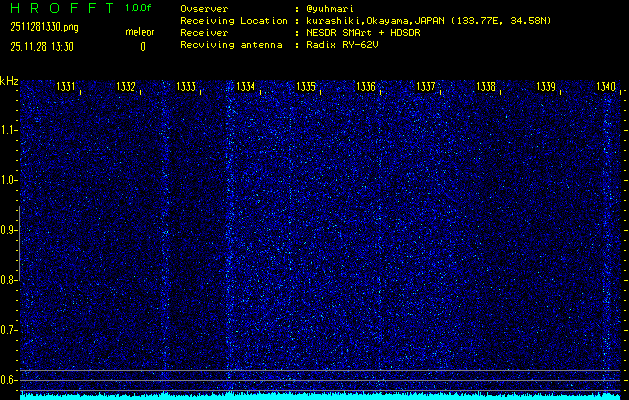The width and height of the screenshot is (629, 400).
Task: Click the 0.7 frequency axis label
Action: point(9,329)
